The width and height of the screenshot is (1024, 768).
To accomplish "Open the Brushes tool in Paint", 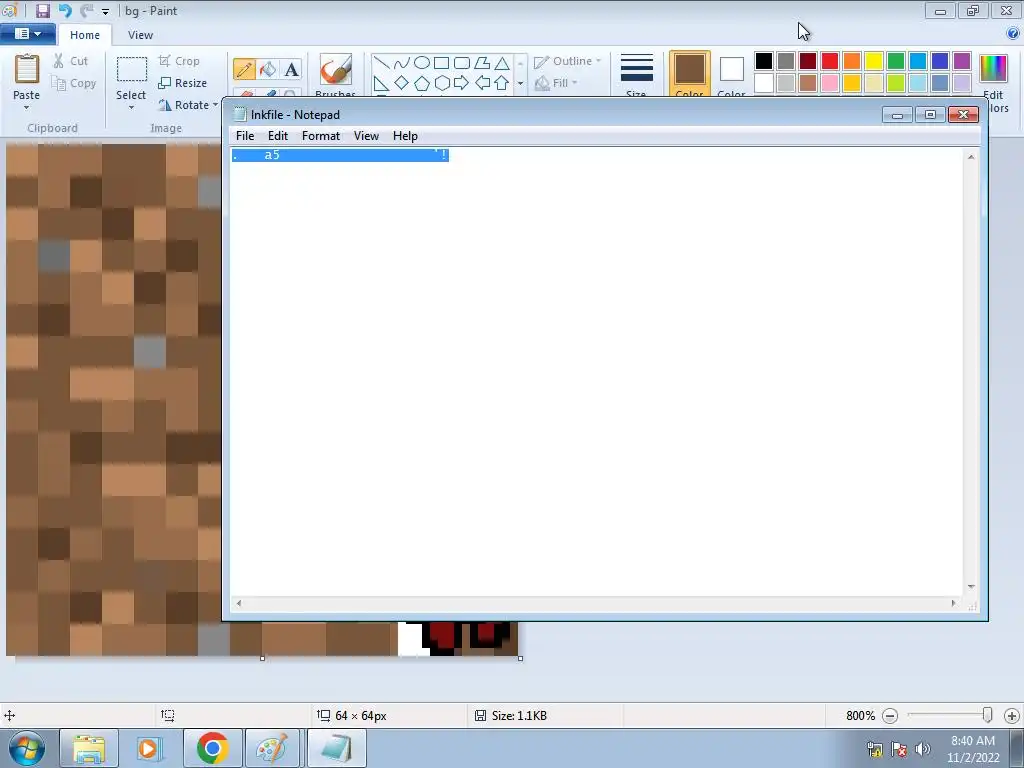I will pyautogui.click(x=336, y=74).
